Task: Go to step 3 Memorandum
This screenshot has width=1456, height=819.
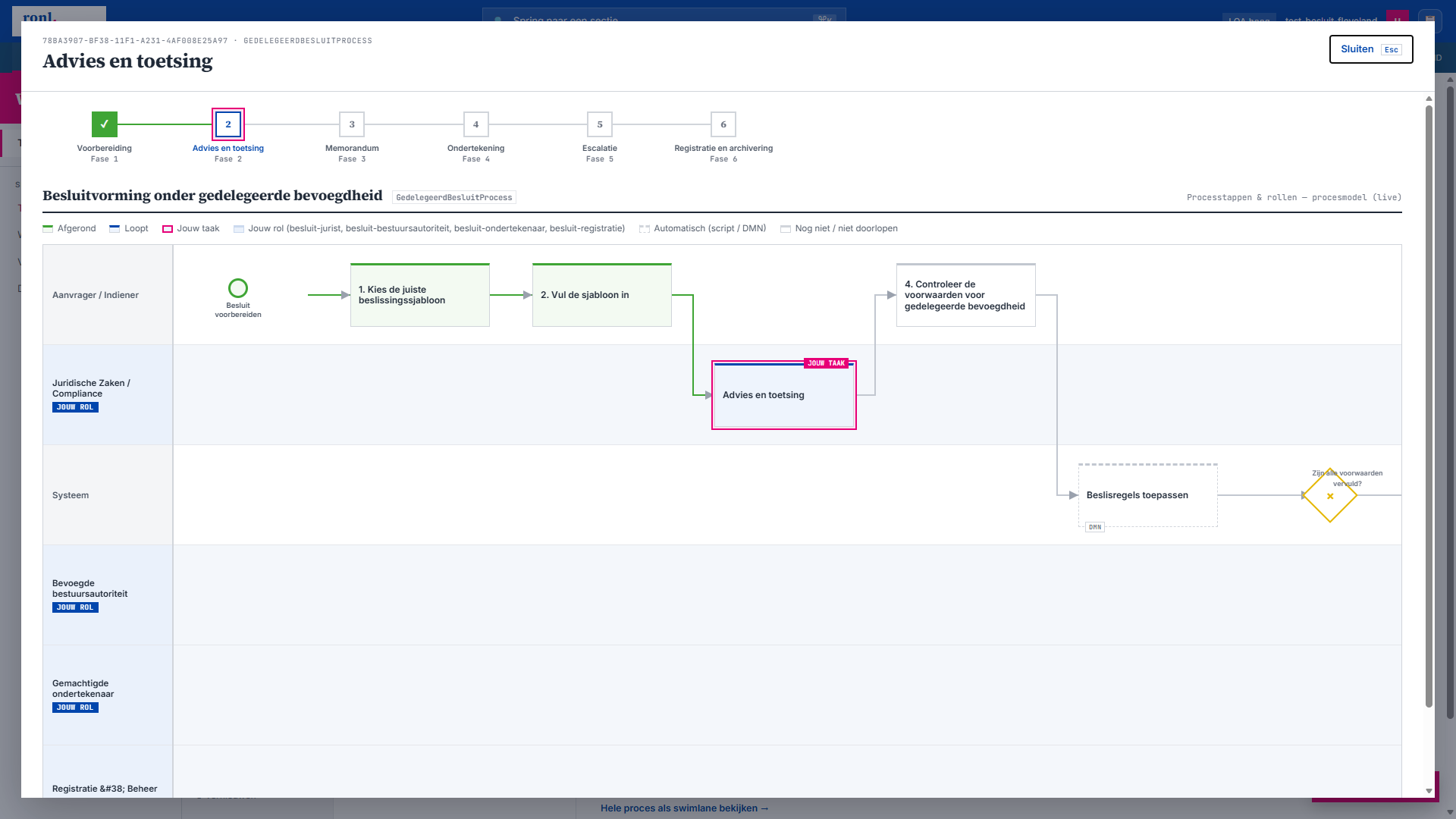Action: [x=352, y=124]
